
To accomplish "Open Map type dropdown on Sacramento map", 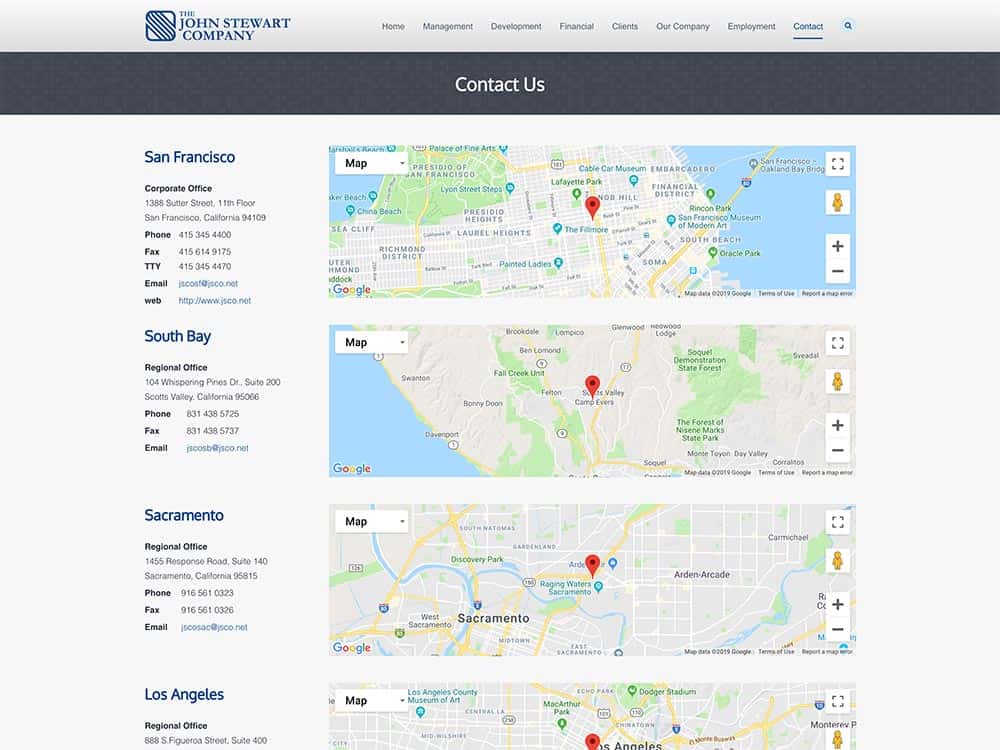I will pyautogui.click(x=371, y=522).
